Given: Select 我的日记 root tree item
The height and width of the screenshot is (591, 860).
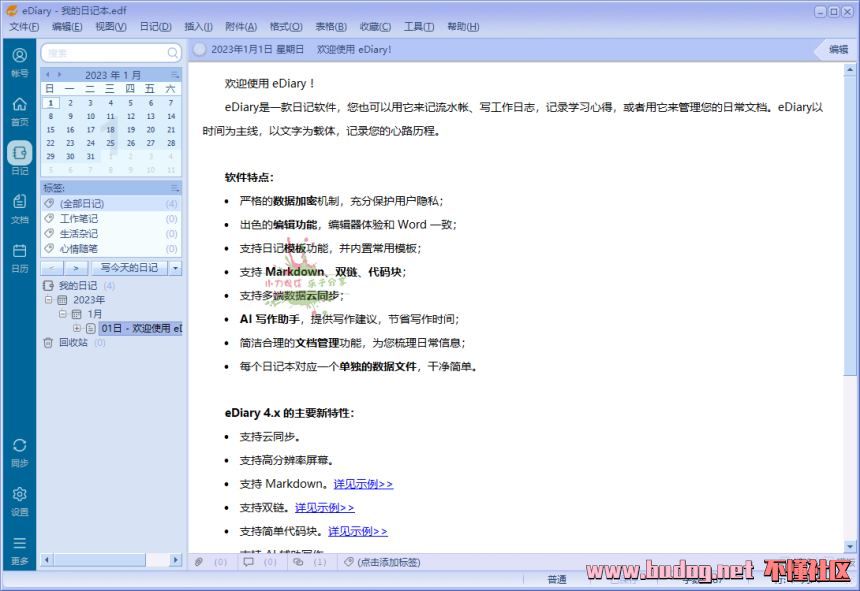Looking at the screenshot, I should (78, 286).
